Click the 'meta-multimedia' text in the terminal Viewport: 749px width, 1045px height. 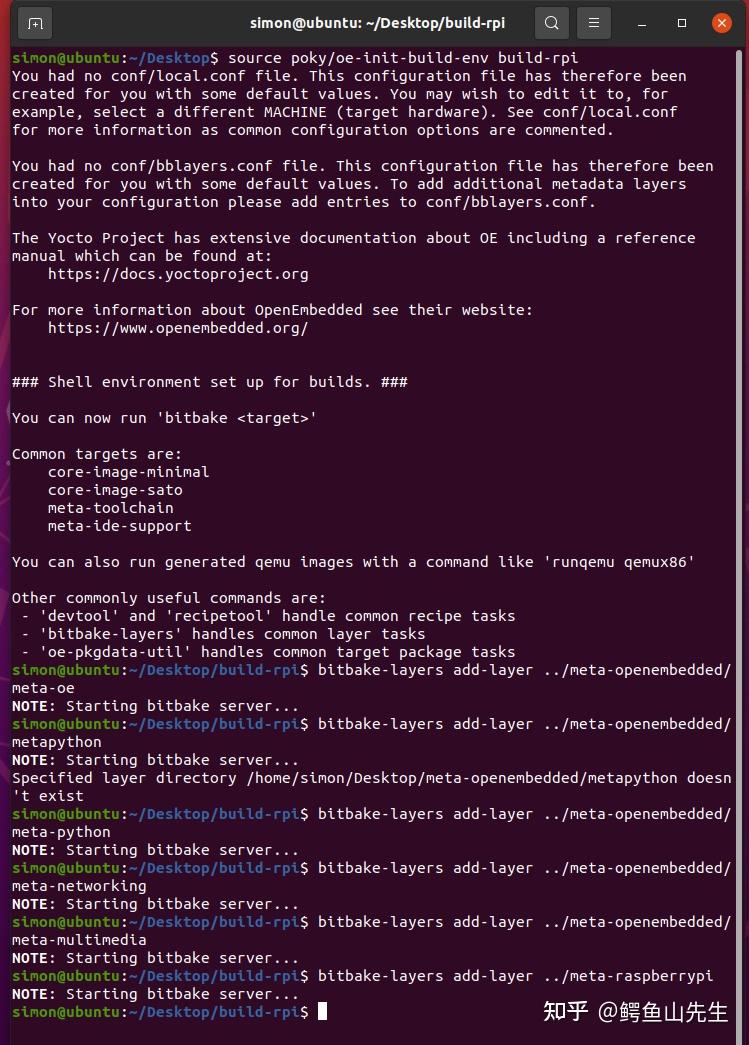79,940
